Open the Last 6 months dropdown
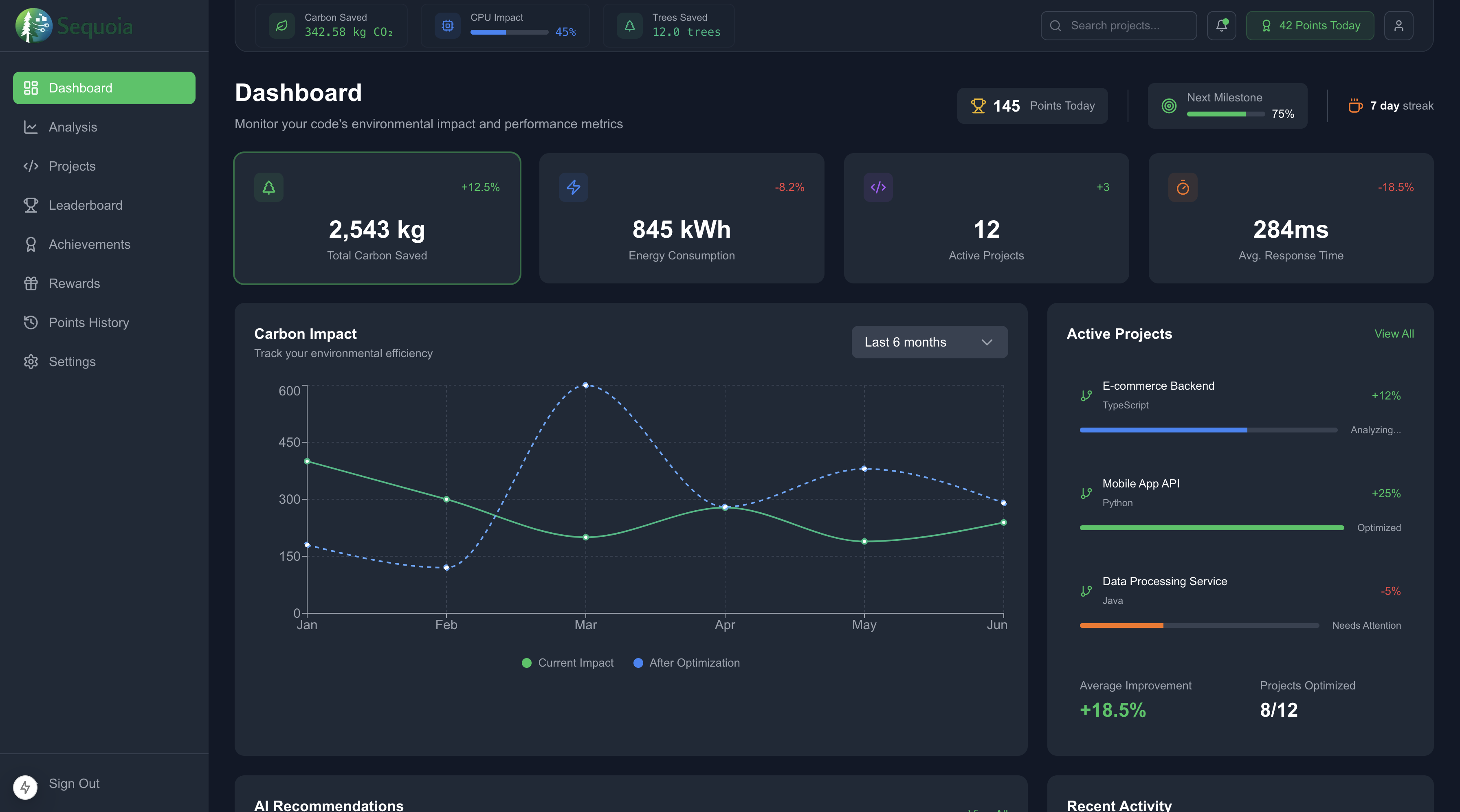 pos(929,342)
